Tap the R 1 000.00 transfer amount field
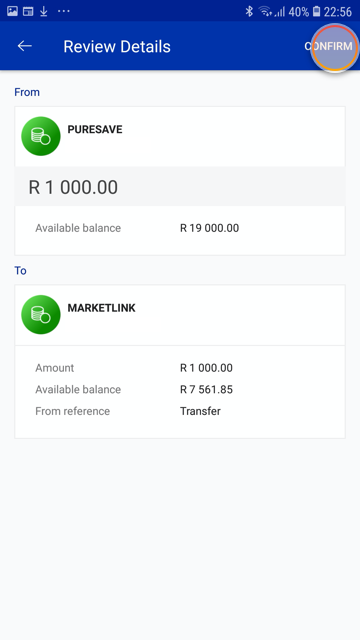Viewport: 360px width, 640px height. (x=180, y=187)
